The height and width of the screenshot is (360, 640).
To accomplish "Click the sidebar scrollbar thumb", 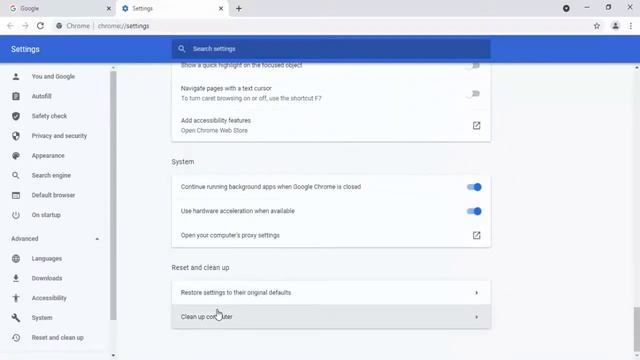I will 113,196.
